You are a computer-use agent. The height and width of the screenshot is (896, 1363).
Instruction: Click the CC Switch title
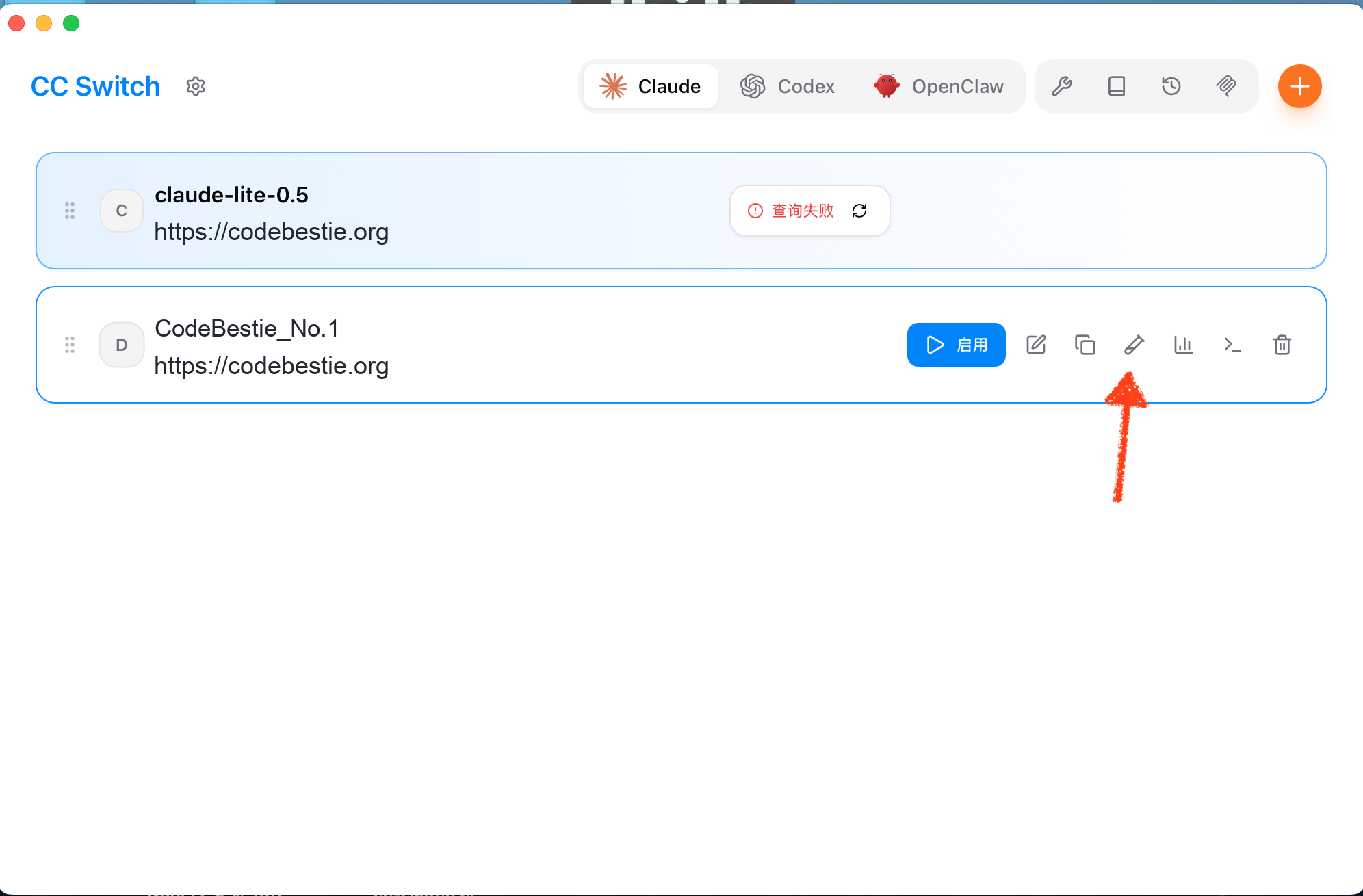96,87
